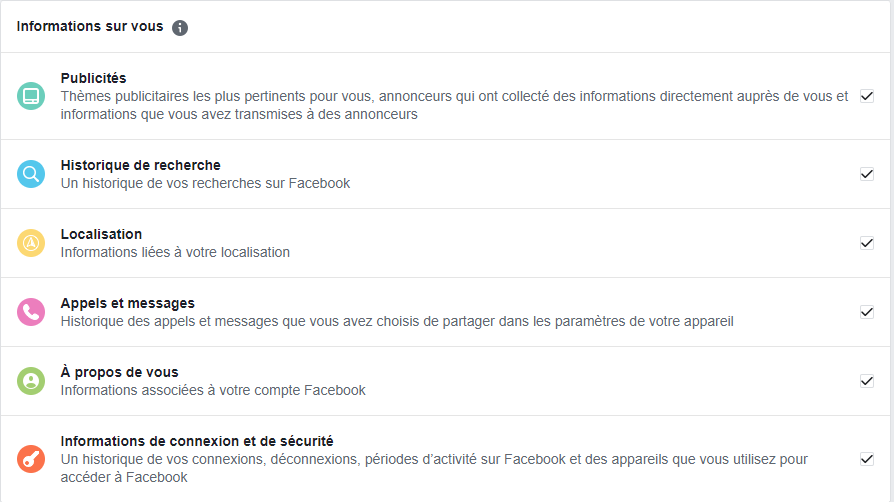This screenshot has height=502, width=894.
Task: Deselect the Localisation checkbox
Action: [x=867, y=243]
